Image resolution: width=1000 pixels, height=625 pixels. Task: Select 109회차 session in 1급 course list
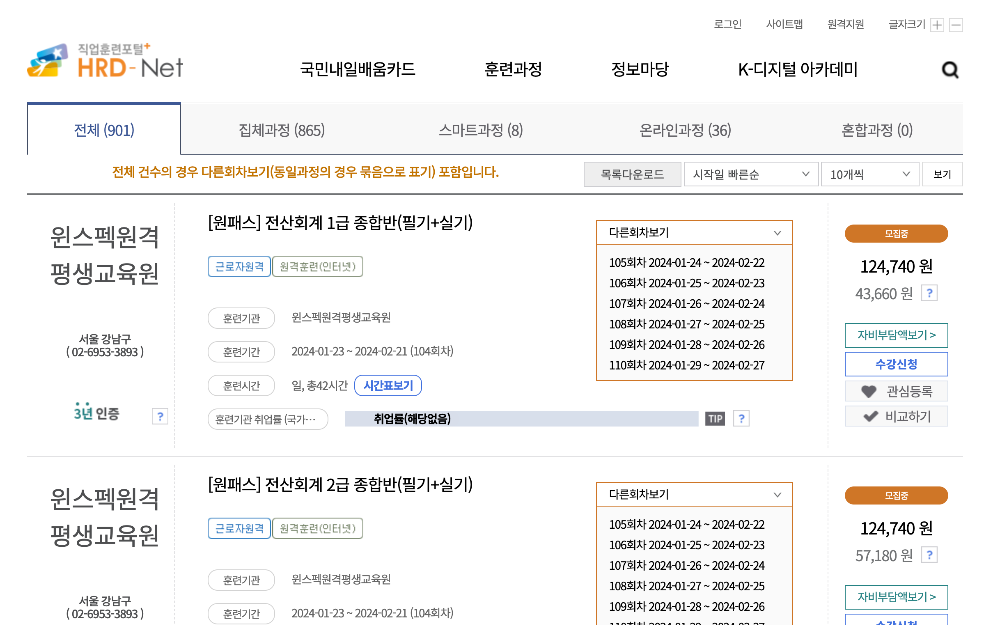click(686, 344)
